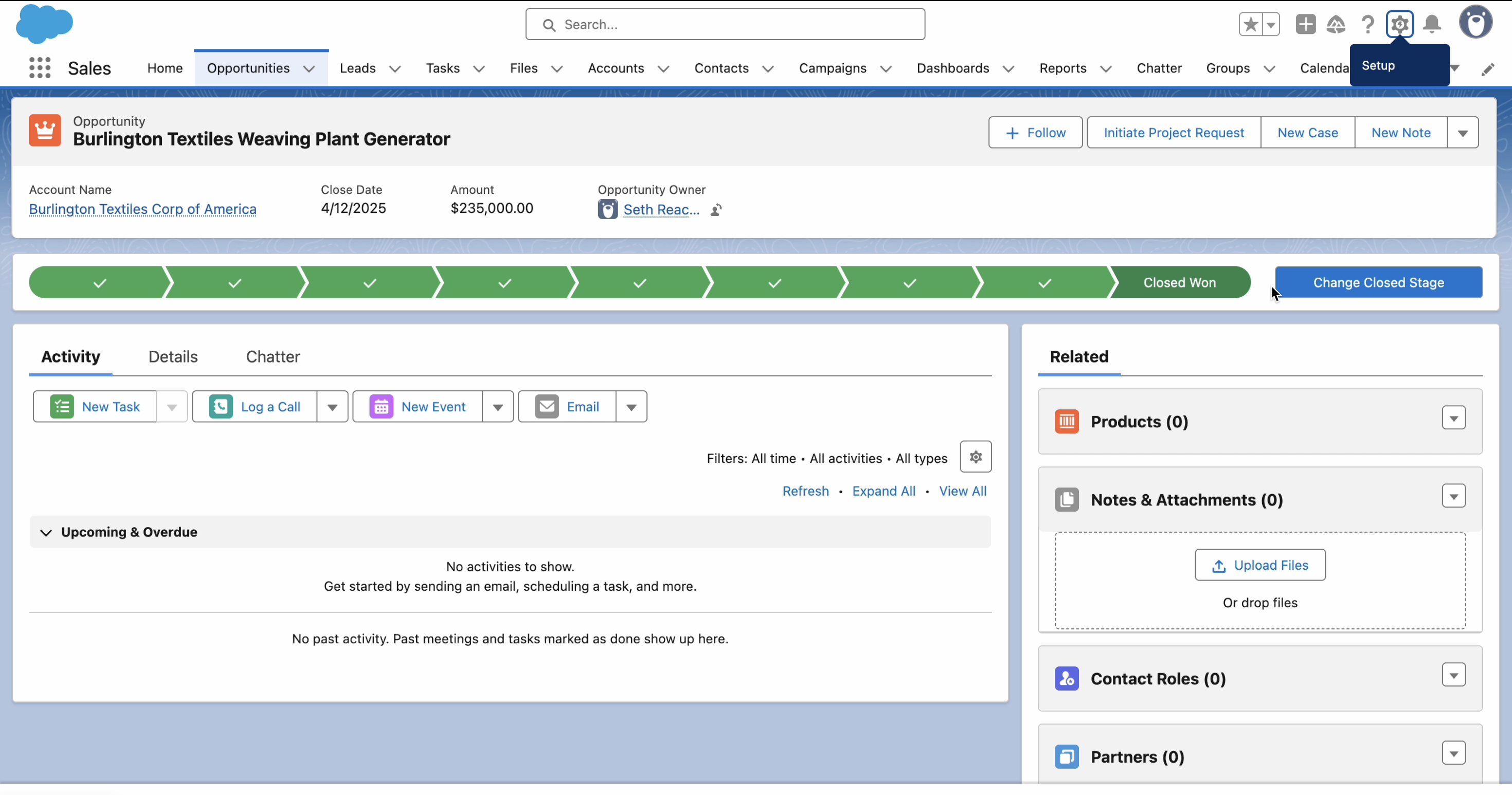Viewport: 1512px width, 795px height.
Task: Follow this opportunity record
Action: pos(1035,133)
